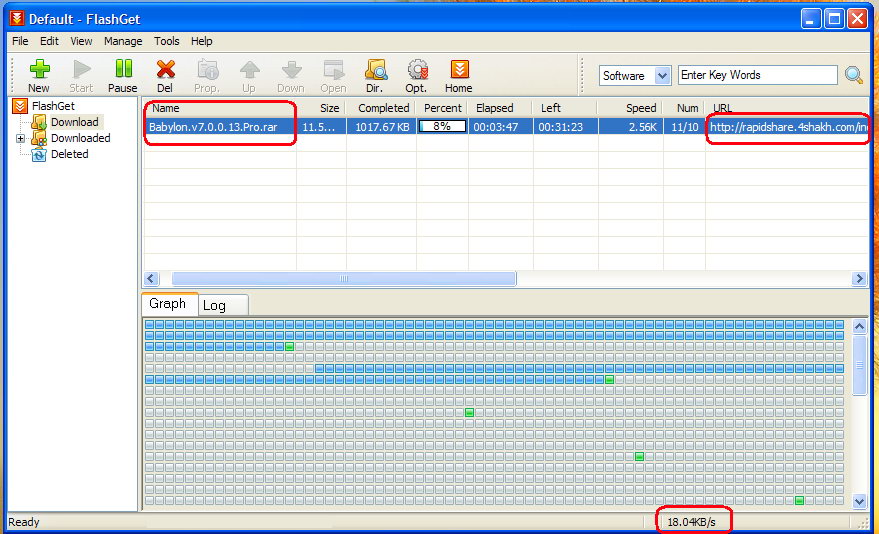879x534 pixels.
Task: Open the Manage menu
Action: (123, 41)
